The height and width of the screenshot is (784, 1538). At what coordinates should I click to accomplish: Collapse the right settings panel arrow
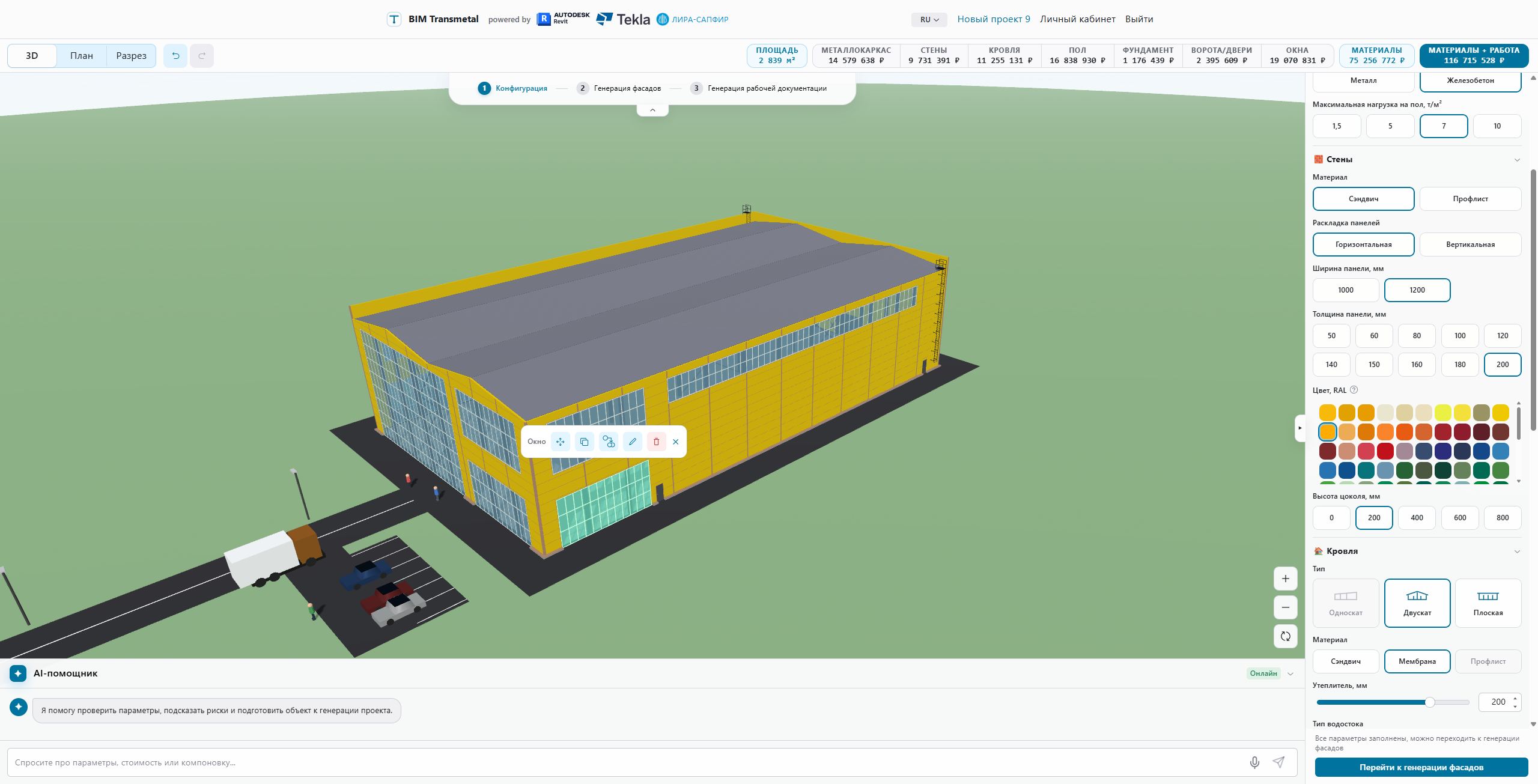pyautogui.click(x=1300, y=428)
